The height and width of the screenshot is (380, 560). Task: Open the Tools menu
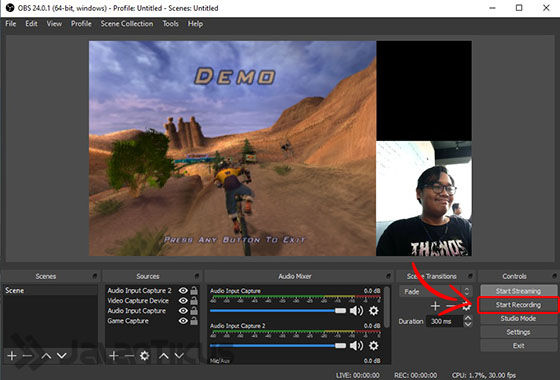coord(170,24)
